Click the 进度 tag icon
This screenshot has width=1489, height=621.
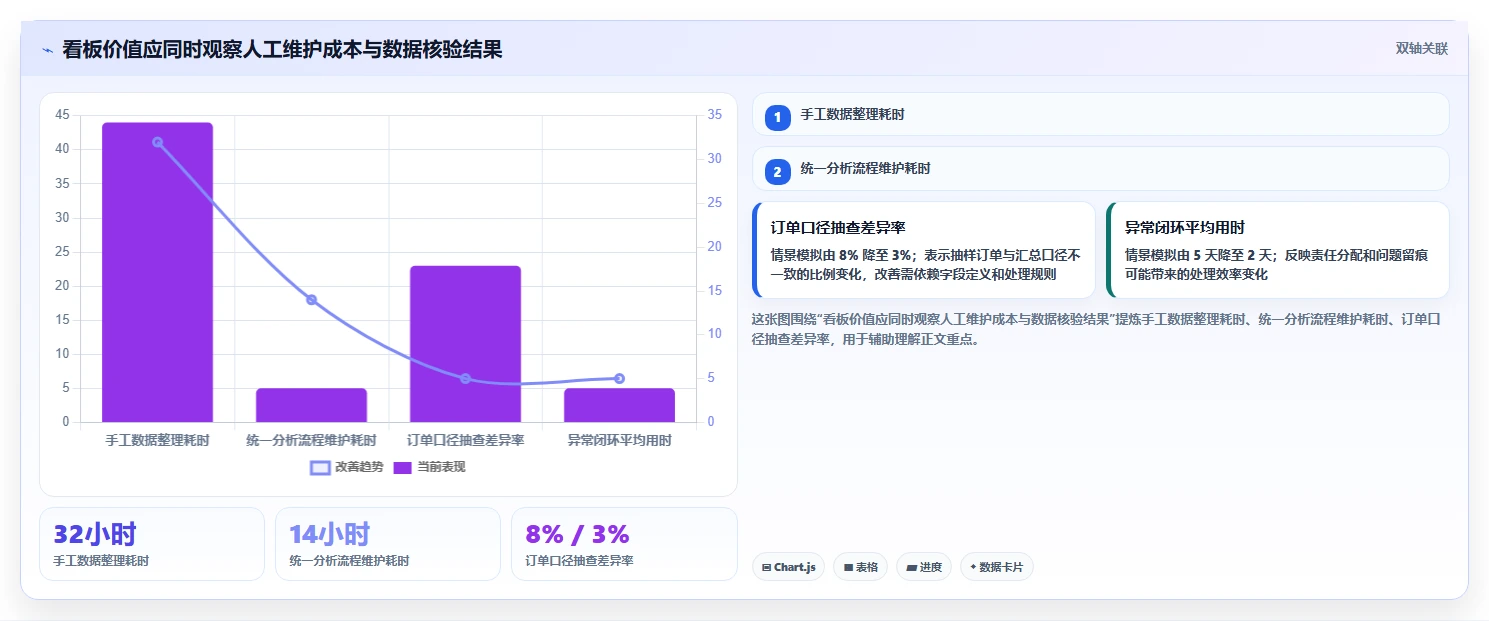[x=911, y=567]
